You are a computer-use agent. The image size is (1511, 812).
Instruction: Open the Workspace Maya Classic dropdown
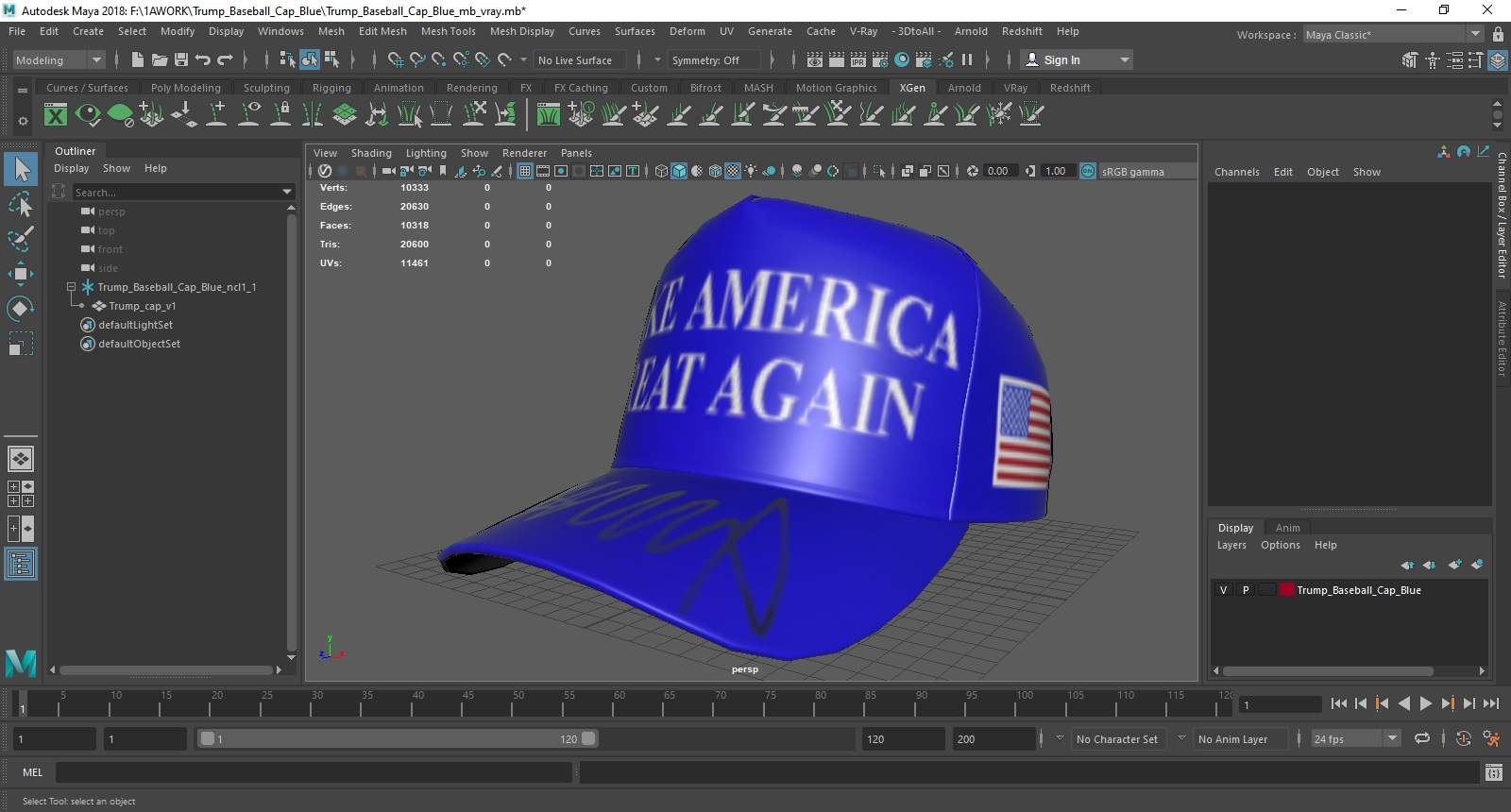click(1393, 34)
